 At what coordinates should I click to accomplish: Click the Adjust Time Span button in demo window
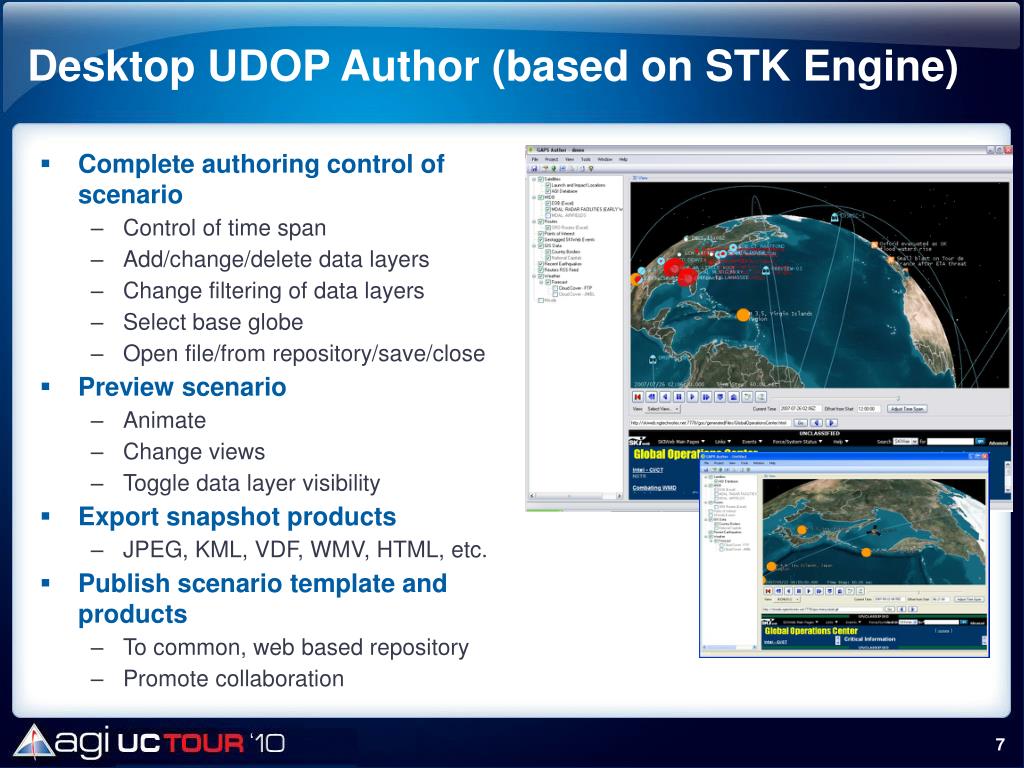click(907, 409)
